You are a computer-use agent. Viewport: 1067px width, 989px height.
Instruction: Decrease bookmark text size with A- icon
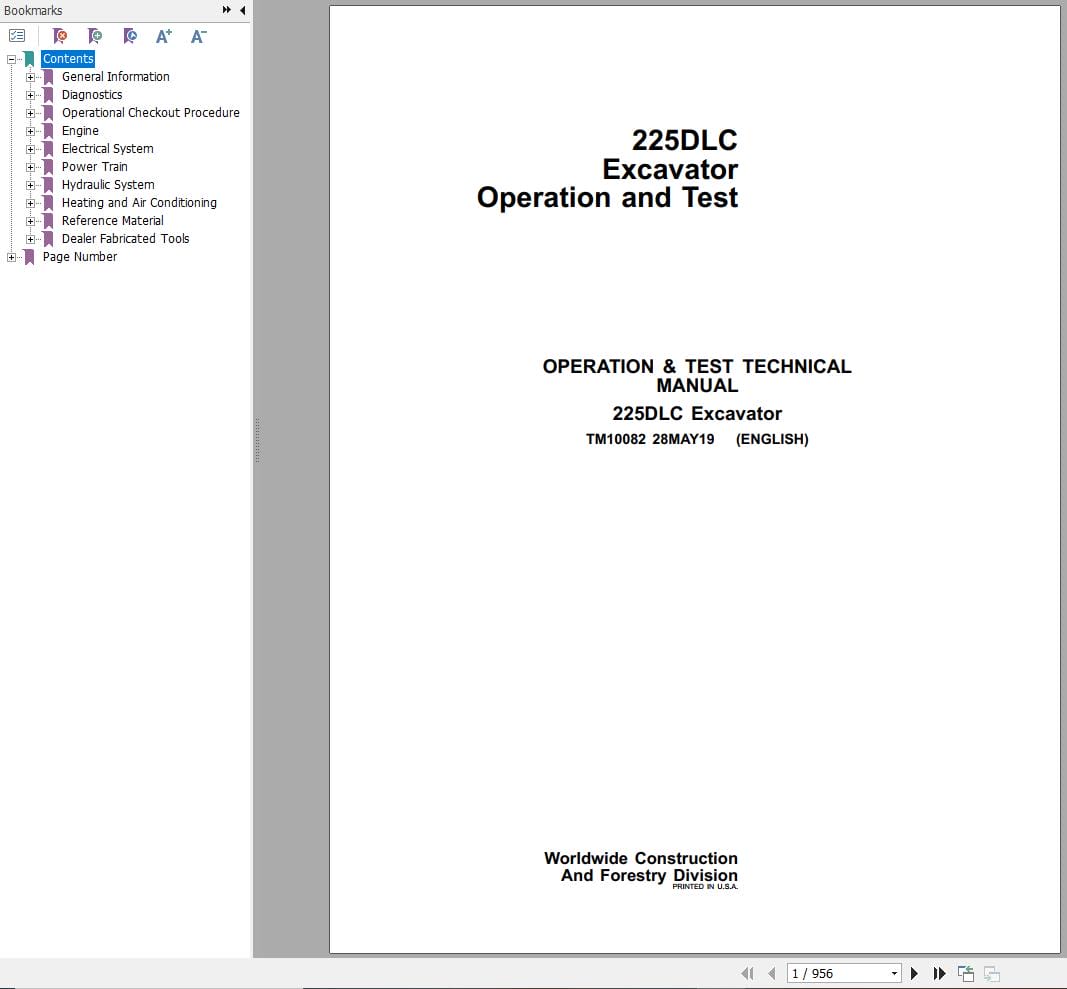[199, 36]
